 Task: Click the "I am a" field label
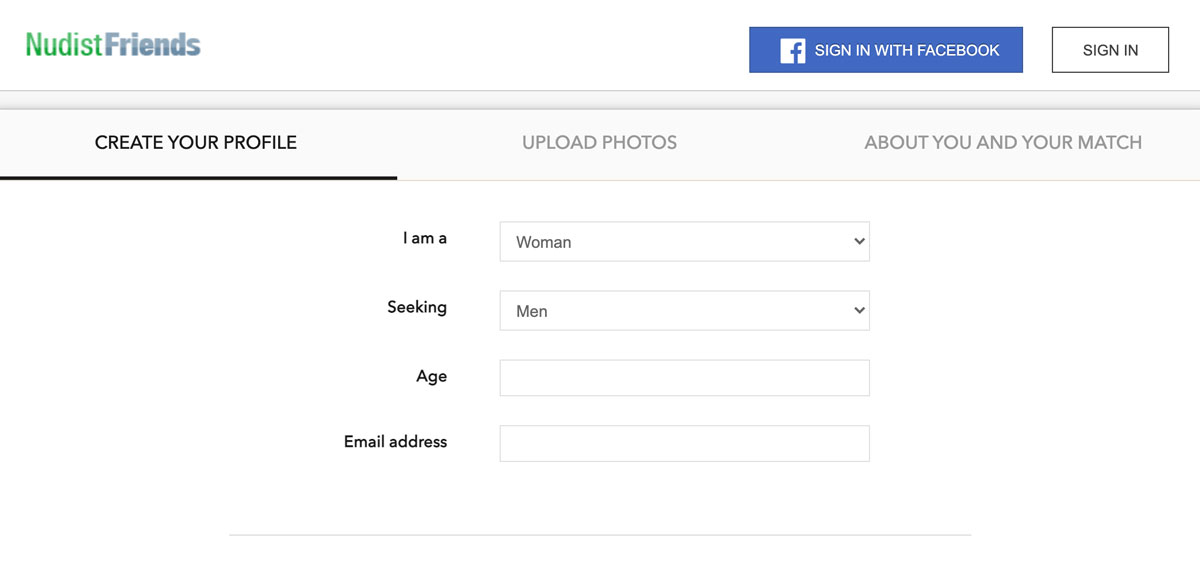[425, 238]
